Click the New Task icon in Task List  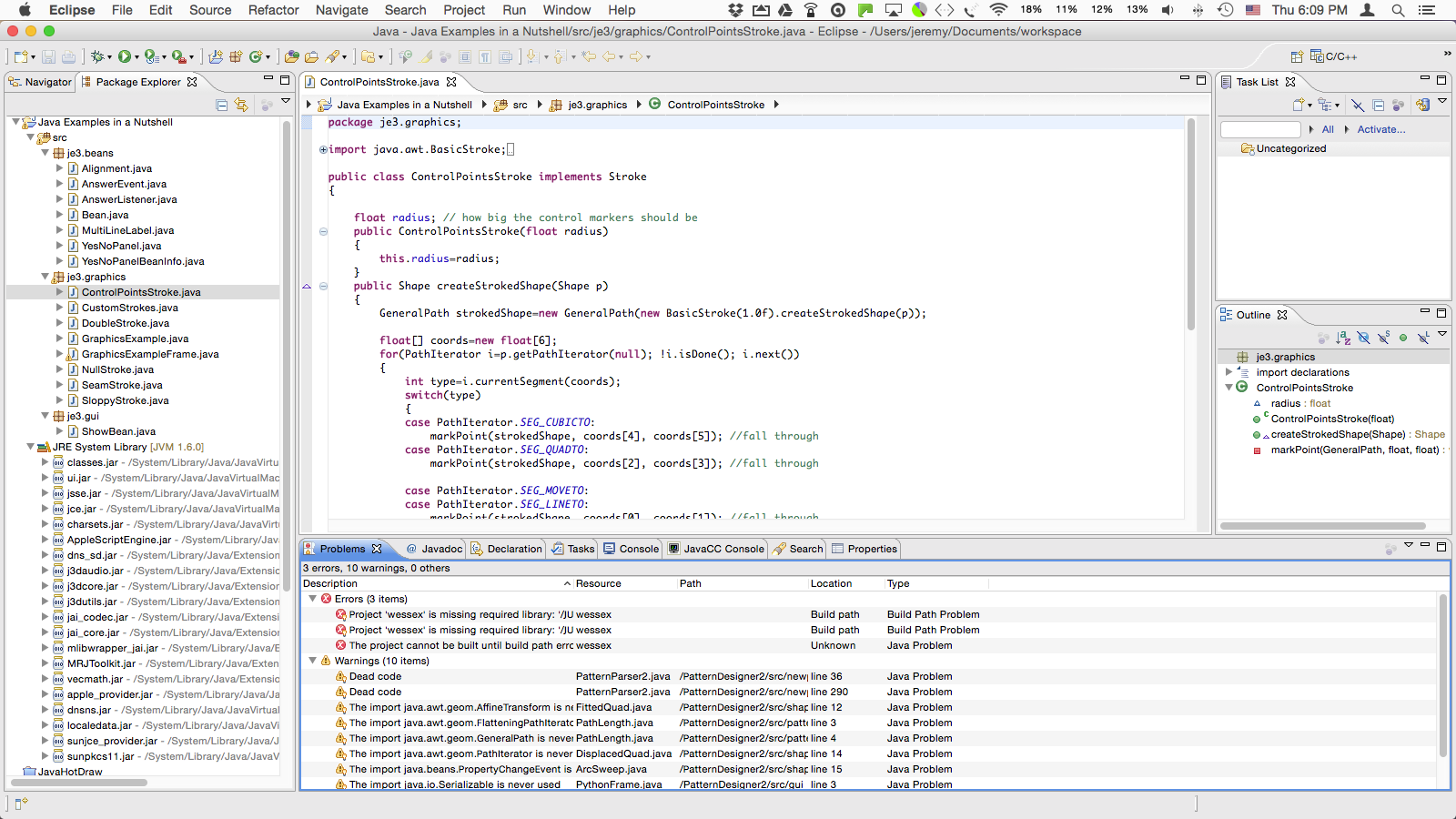(1299, 105)
